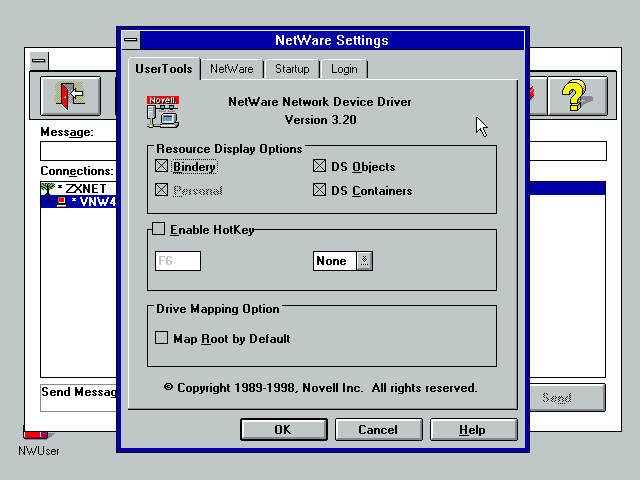The height and width of the screenshot is (480, 640).
Task: Click the Exit door icon in NetWare User Tools
Action: pos(71,96)
